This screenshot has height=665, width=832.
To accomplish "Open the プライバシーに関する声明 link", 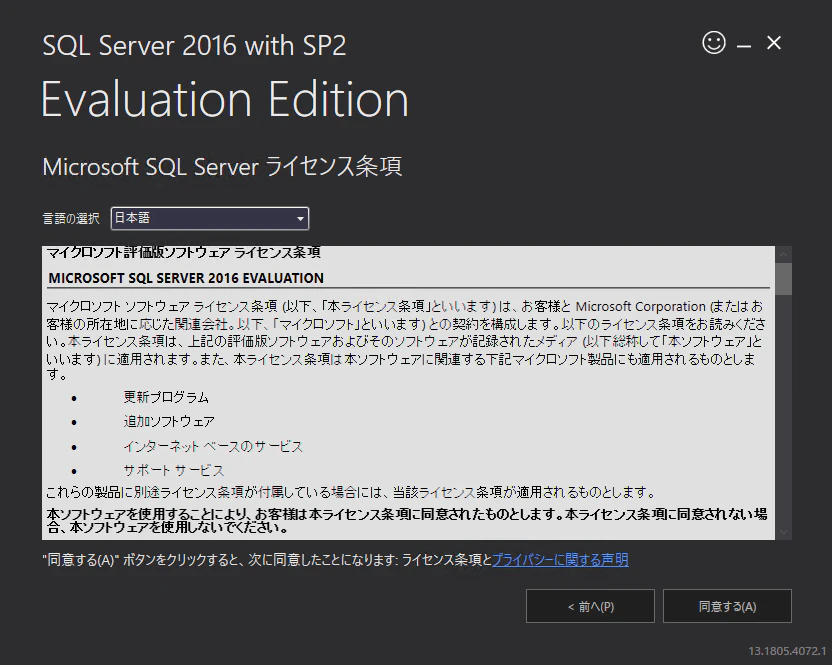I will pyautogui.click(x=560, y=560).
